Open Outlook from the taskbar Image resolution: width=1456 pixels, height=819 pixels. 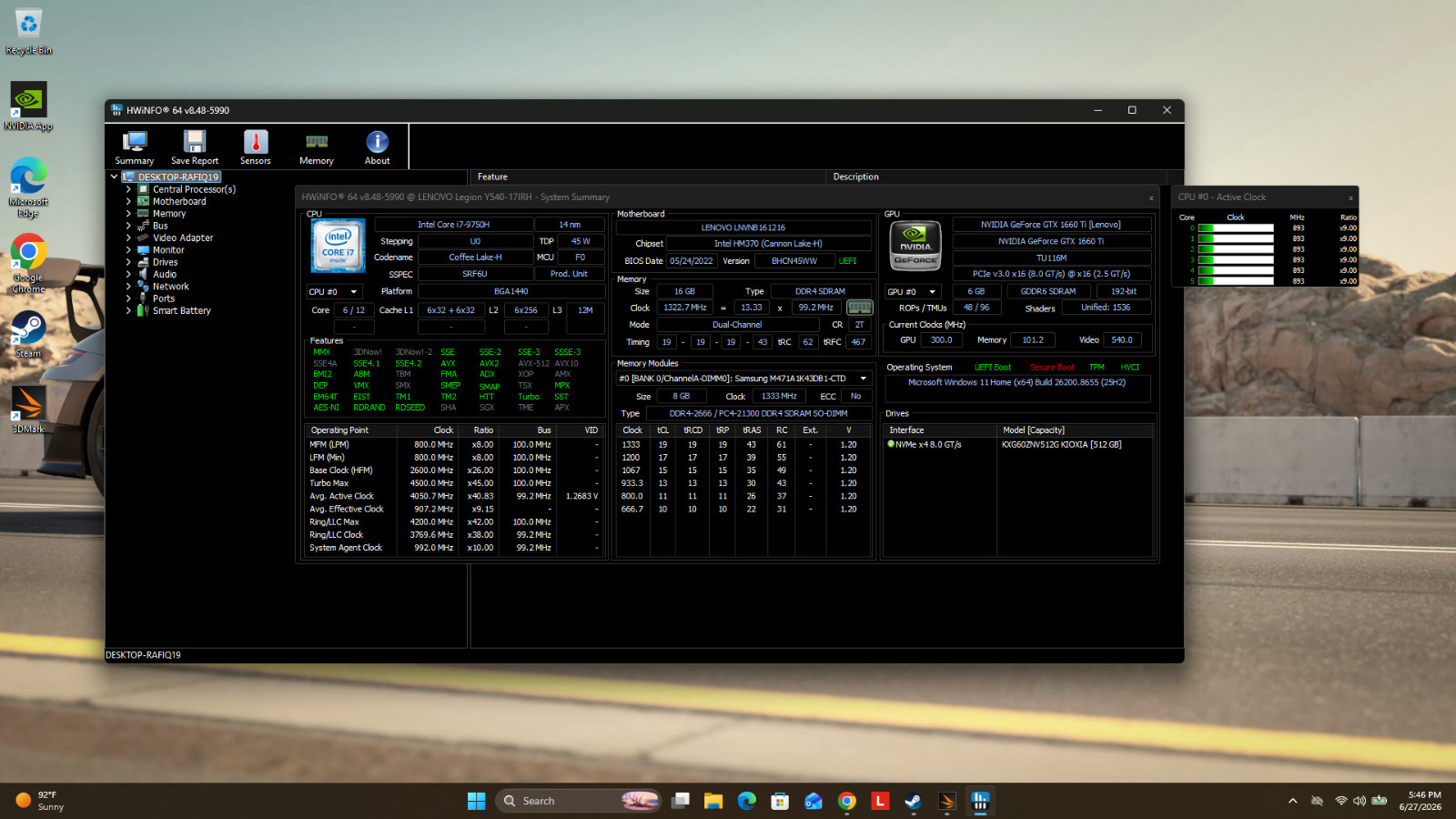(x=814, y=801)
